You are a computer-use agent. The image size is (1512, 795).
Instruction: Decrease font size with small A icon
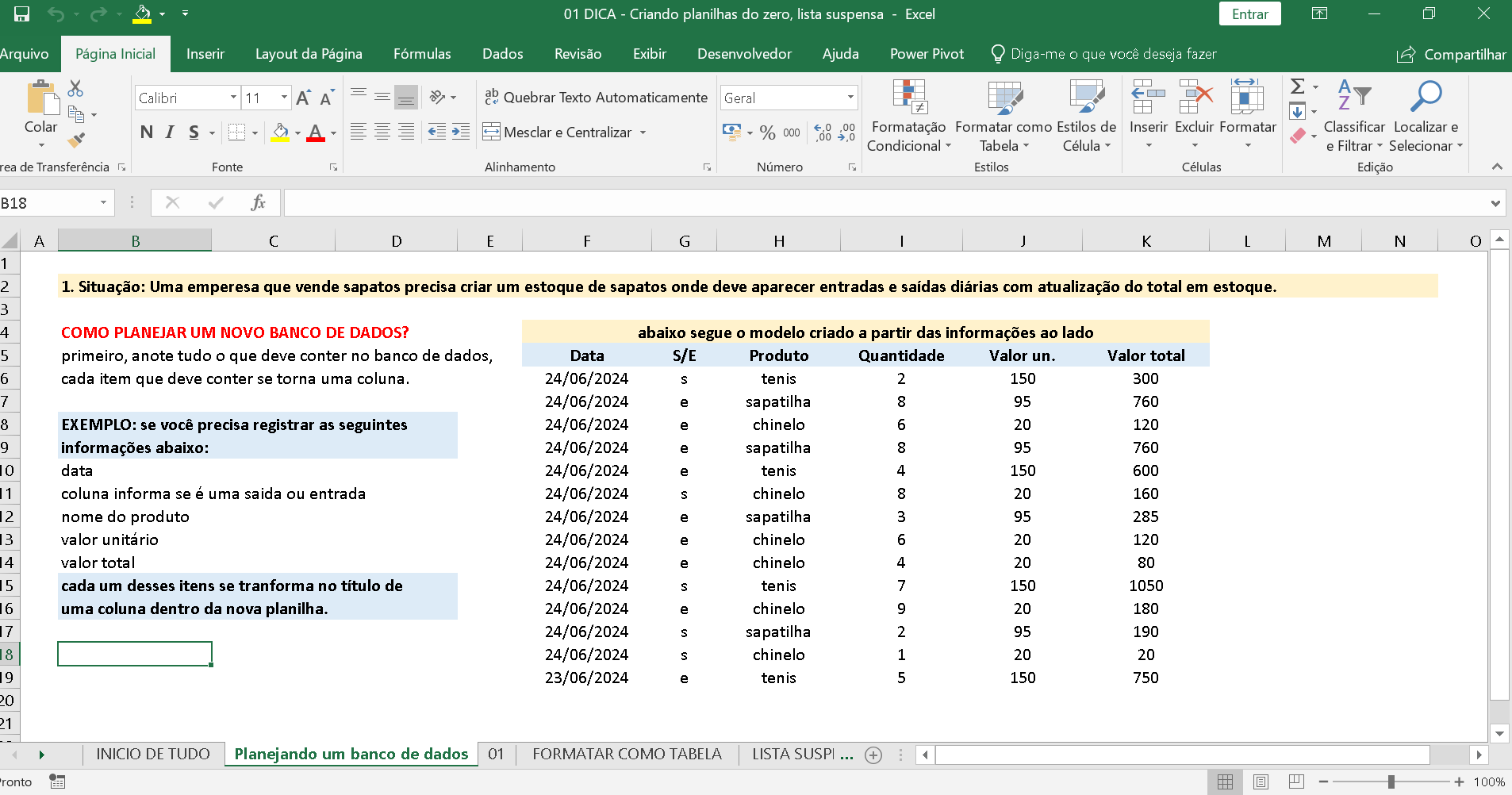point(326,98)
